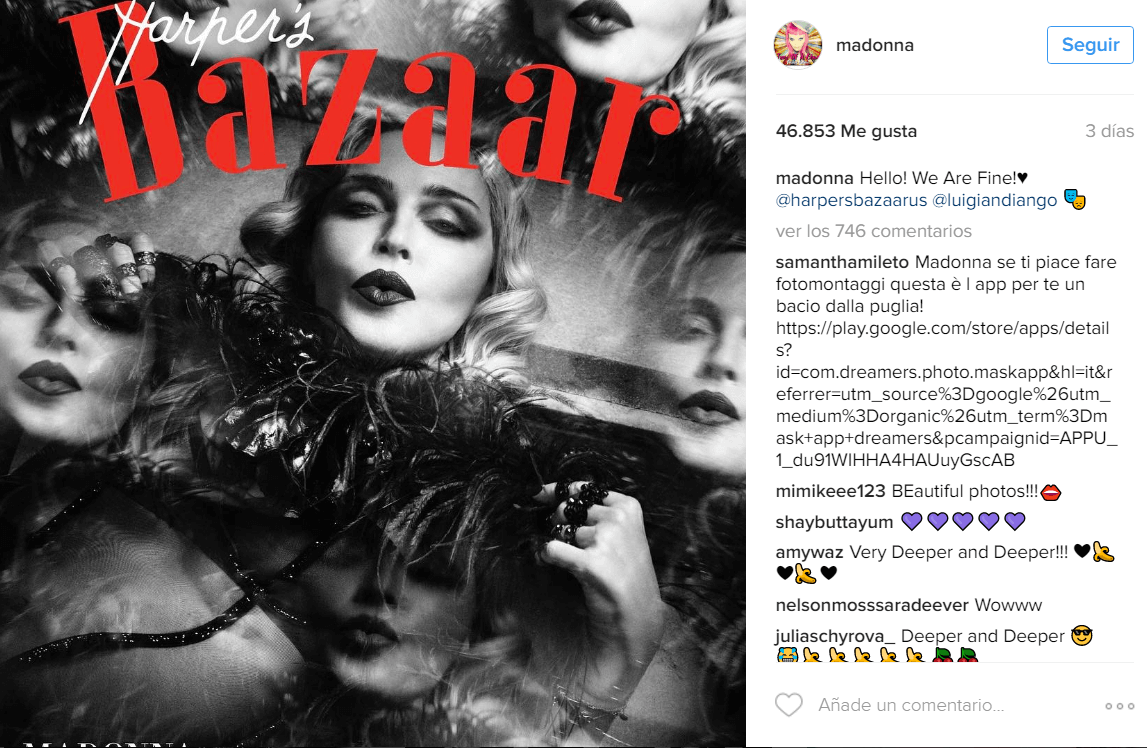Follow madonna with the Seguir button
Screen dimensions: 1147x748
point(1090,45)
